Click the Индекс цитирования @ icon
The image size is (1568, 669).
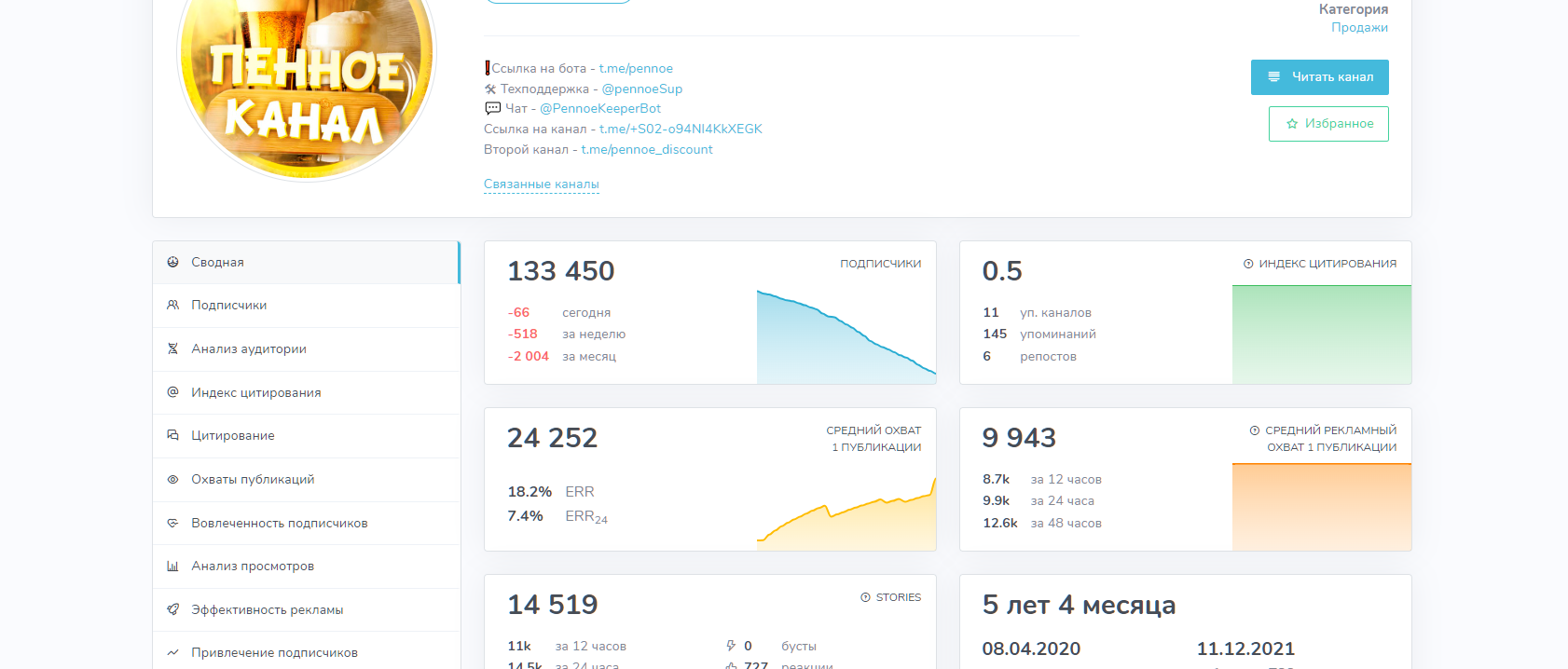click(x=172, y=392)
